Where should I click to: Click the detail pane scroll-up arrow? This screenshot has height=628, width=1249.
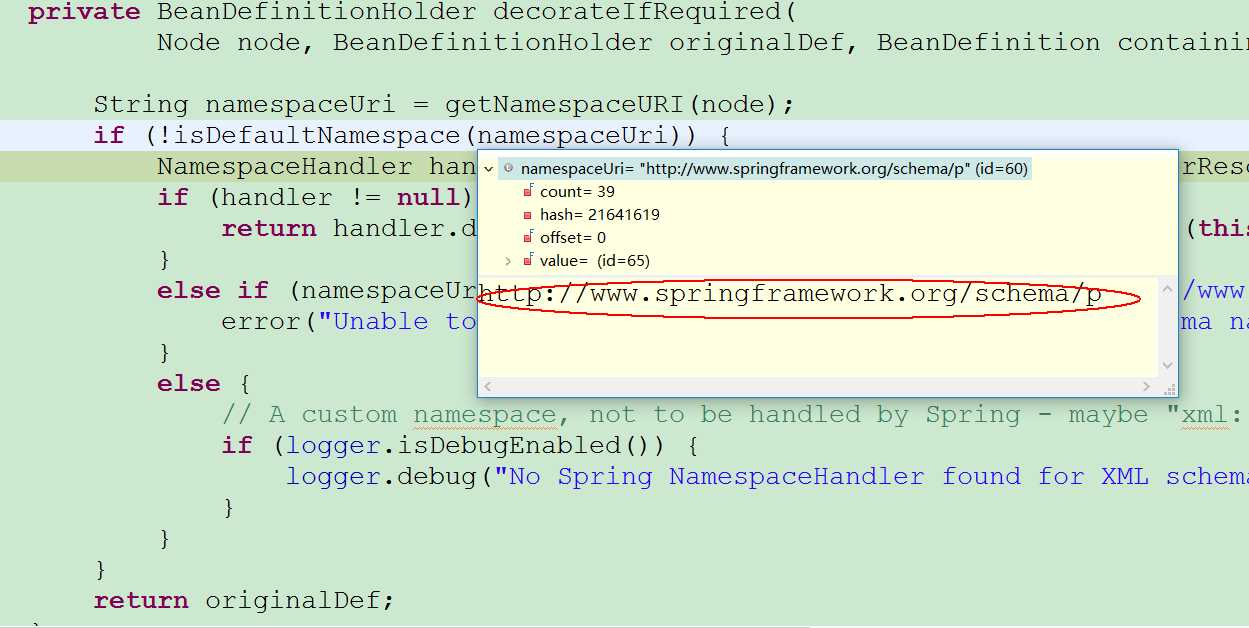coord(1166,290)
